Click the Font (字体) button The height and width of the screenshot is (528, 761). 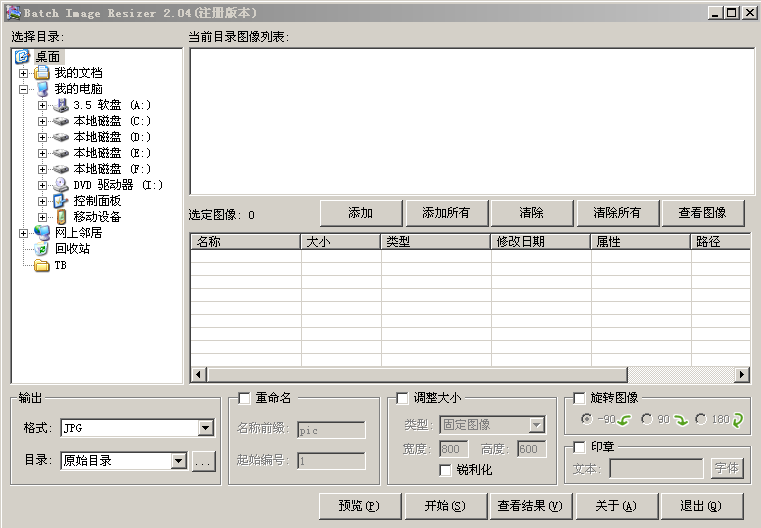pos(727,468)
